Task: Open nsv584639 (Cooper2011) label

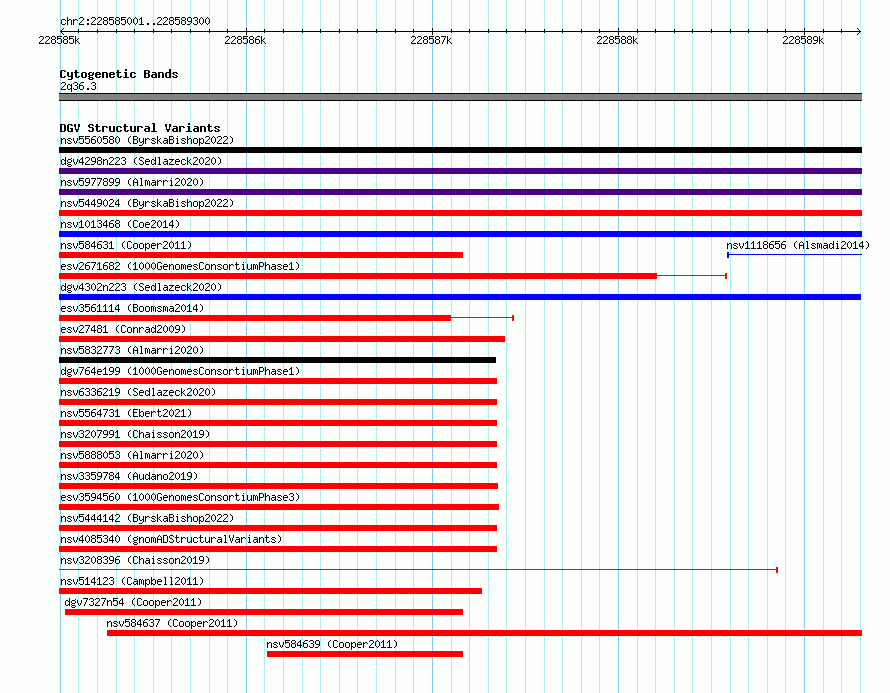Action: [x=332, y=644]
